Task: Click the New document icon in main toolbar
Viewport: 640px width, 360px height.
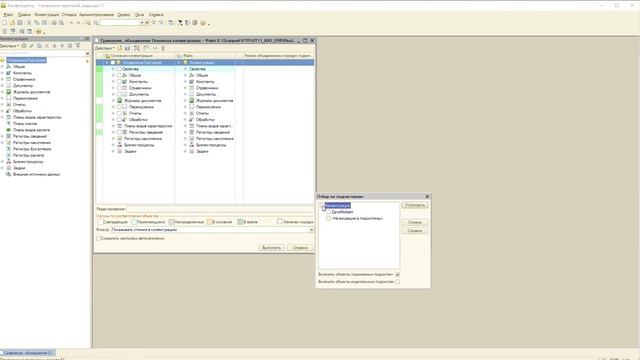Action: (x=4, y=23)
